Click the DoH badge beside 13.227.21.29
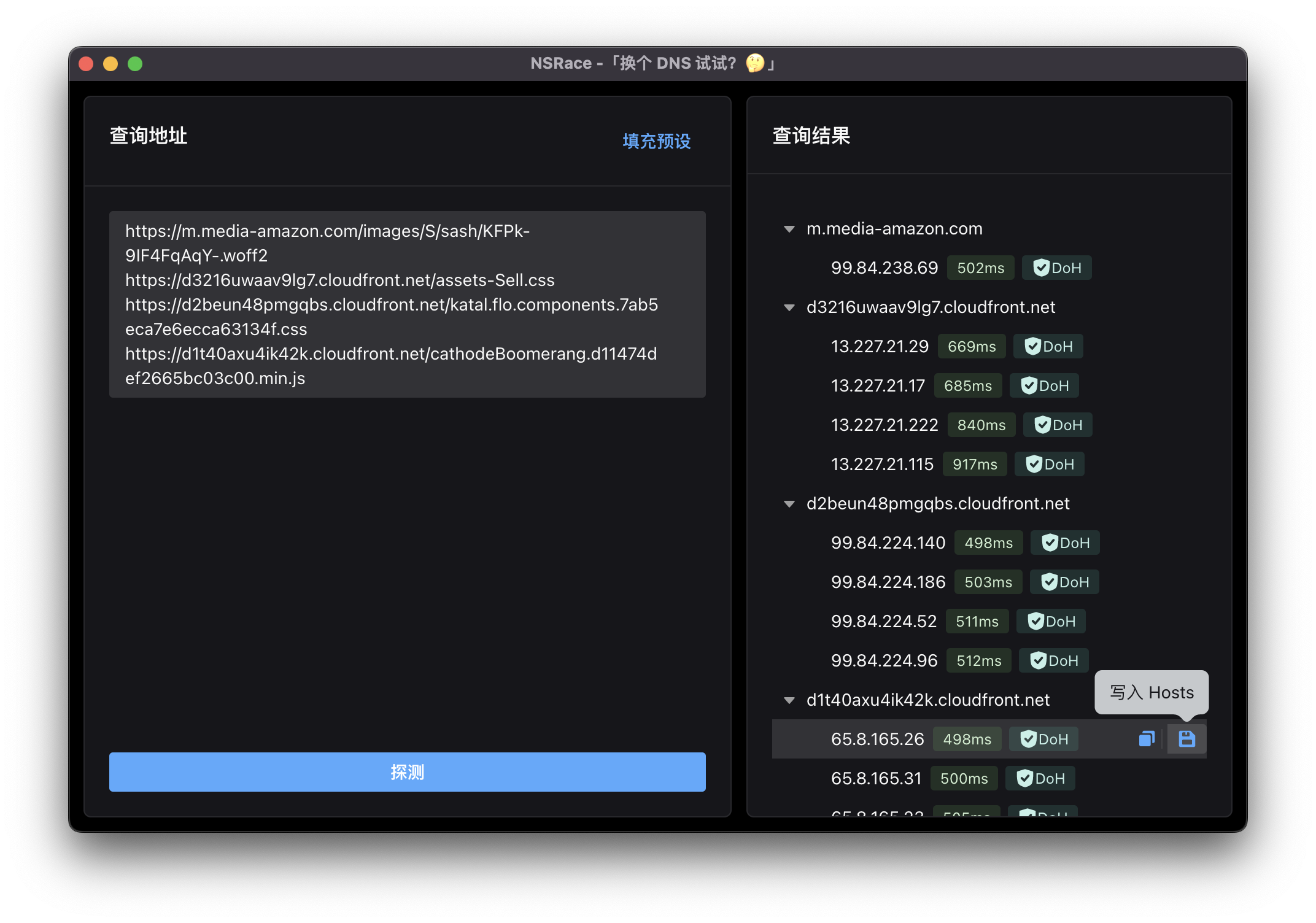 [1048, 346]
